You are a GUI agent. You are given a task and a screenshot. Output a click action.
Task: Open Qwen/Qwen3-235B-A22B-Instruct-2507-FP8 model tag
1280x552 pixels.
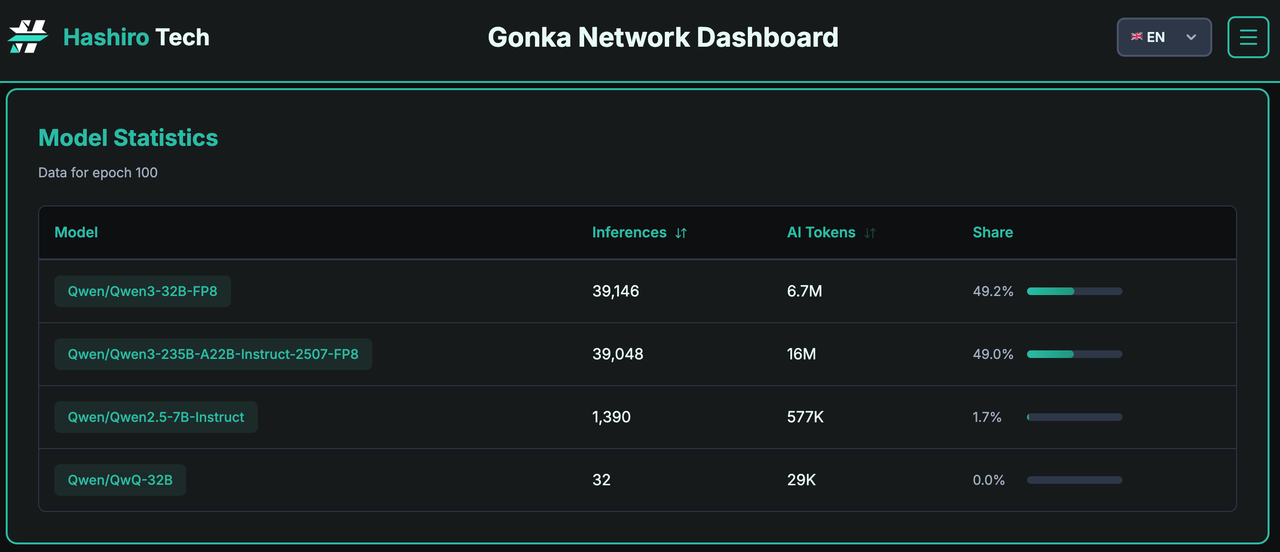tap(213, 354)
